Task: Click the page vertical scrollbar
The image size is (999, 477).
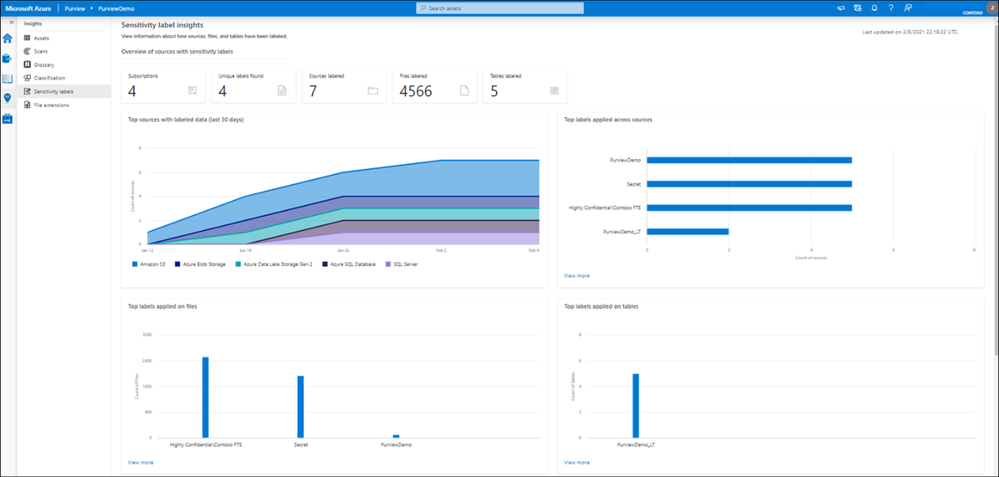Action: tap(996, 189)
